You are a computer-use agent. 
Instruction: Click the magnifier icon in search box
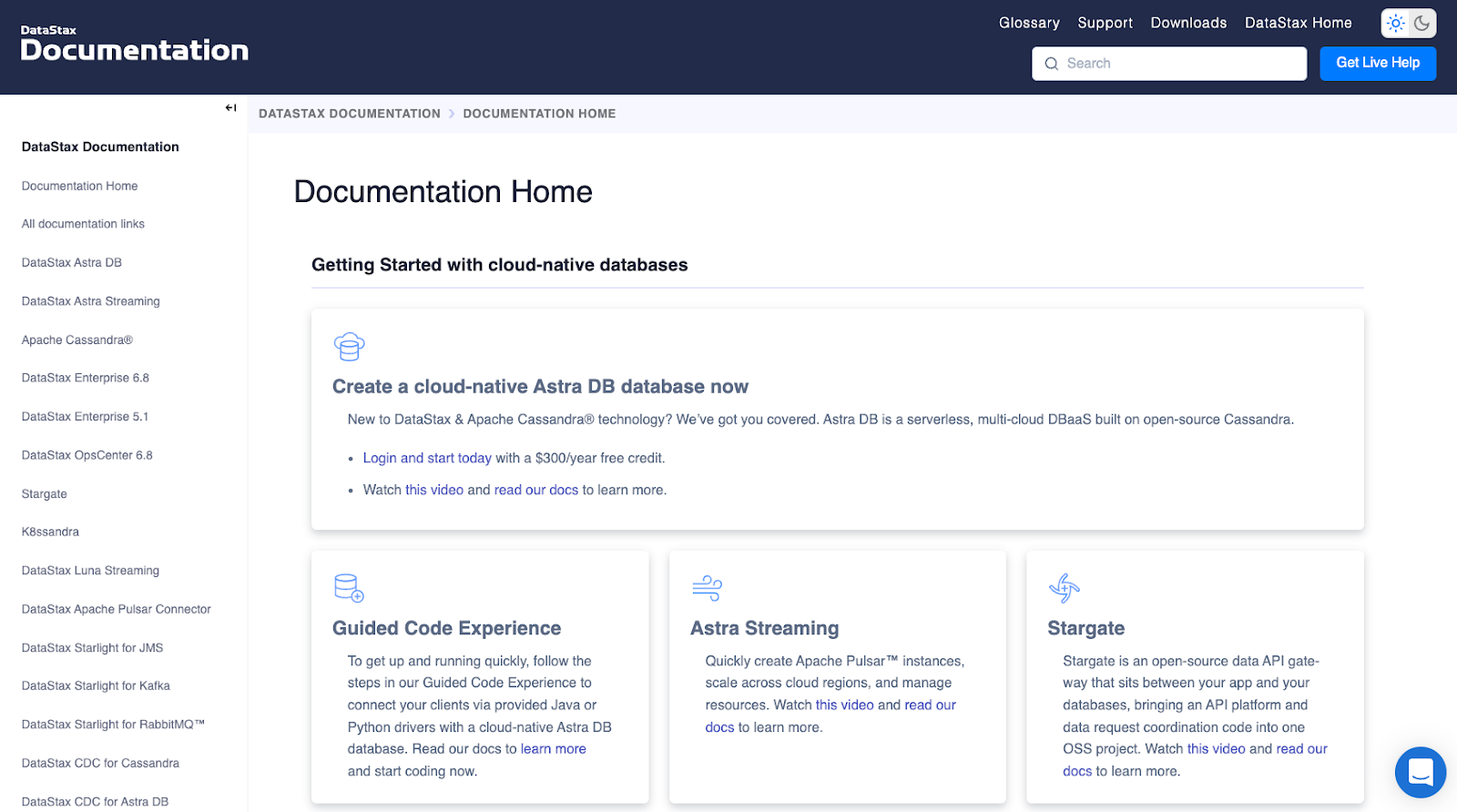coord(1051,64)
